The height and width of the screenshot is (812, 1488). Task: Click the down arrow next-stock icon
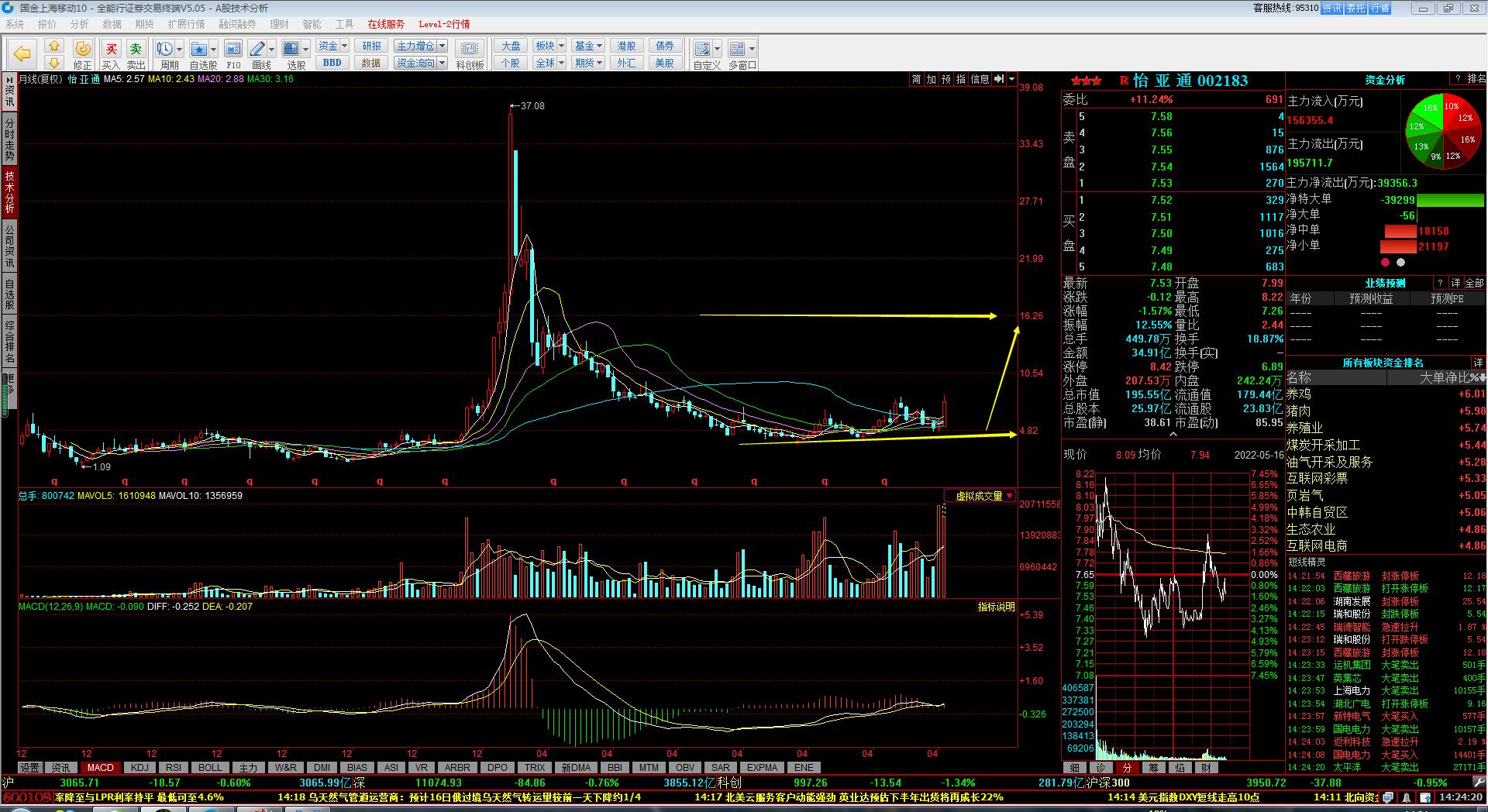coord(53,62)
